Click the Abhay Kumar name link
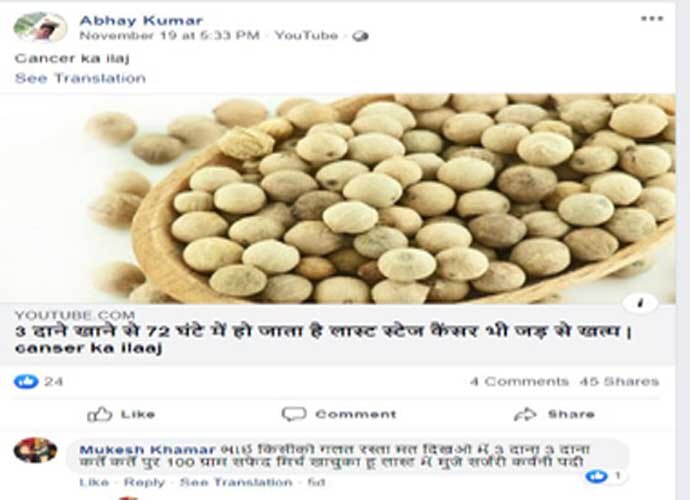Image resolution: width=690 pixels, height=500 pixels. click(141, 20)
